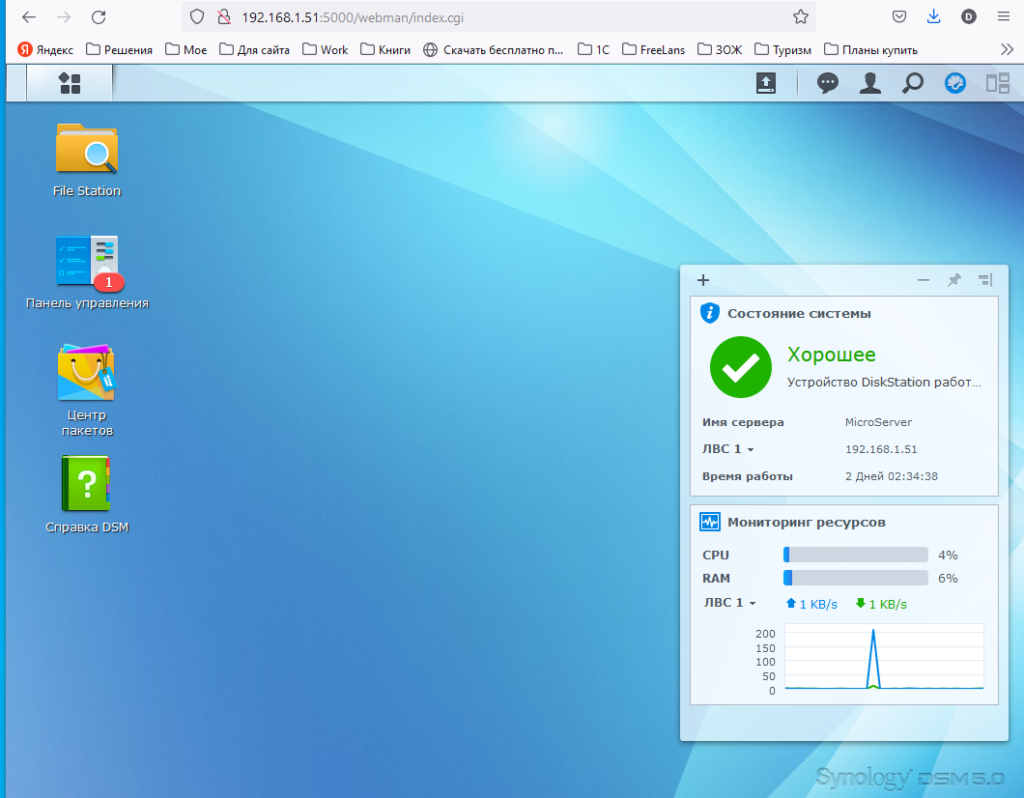1024x798 pixels.
Task: Click the tracking protection shield icon
Action: (x=197, y=17)
